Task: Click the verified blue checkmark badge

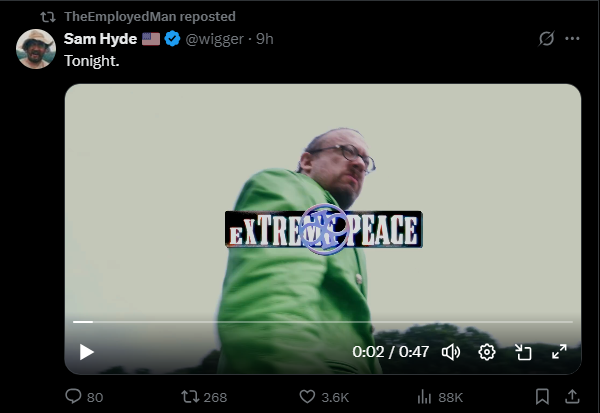Action: [172, 39]
